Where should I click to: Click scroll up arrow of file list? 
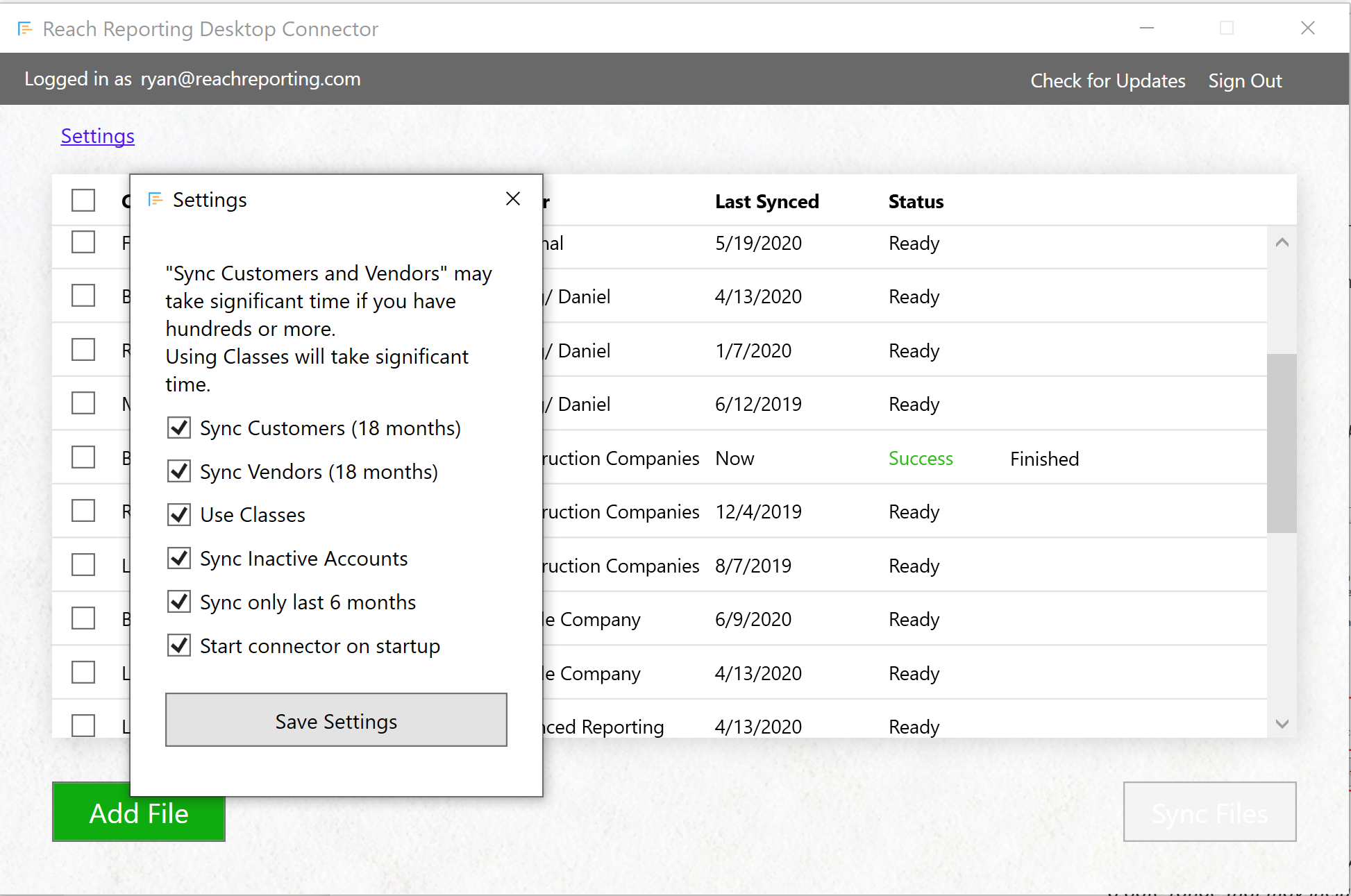(1282, 242)
